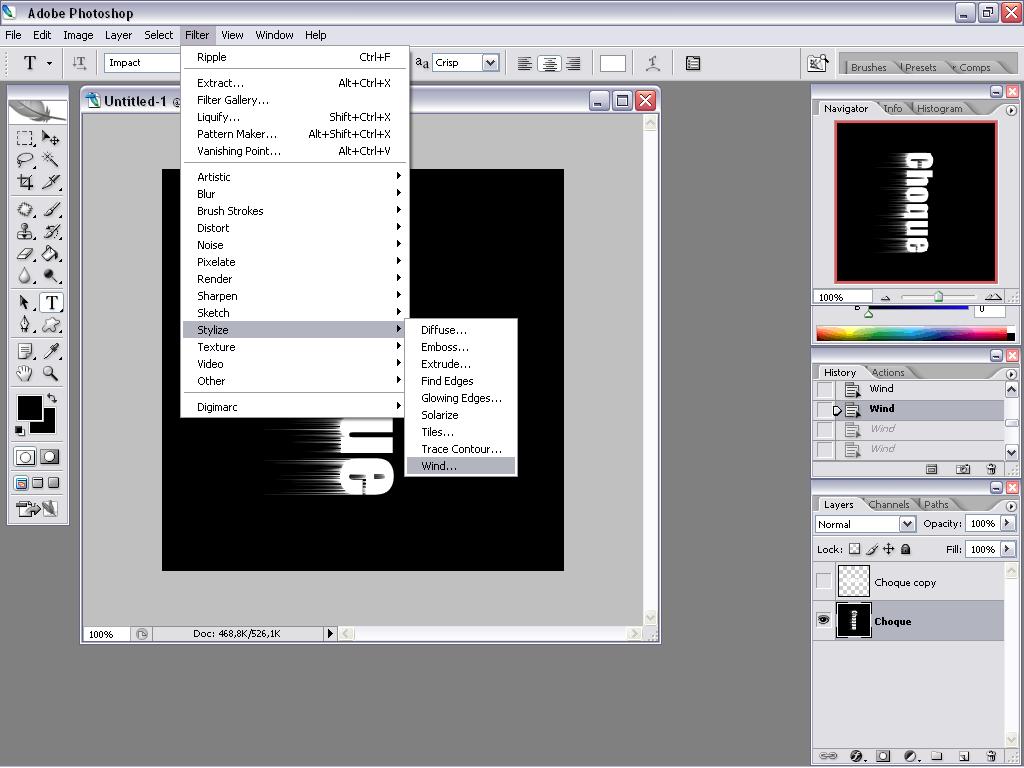The image size is (1024, 768).
Task: Switch to the Actions tab
Action: point(888,372)
